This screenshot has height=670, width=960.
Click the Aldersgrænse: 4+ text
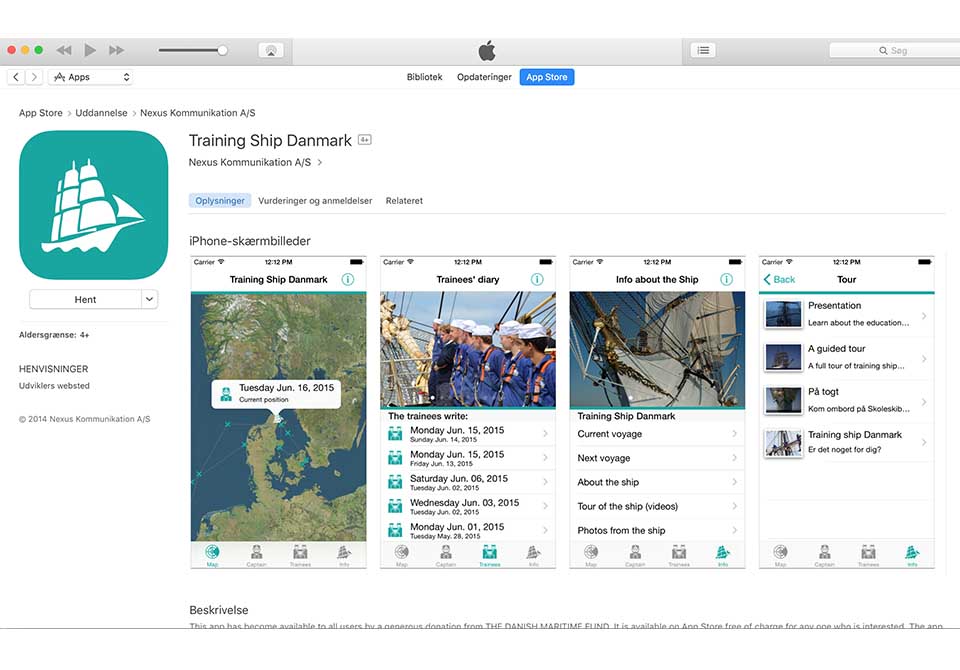(54, 335)
